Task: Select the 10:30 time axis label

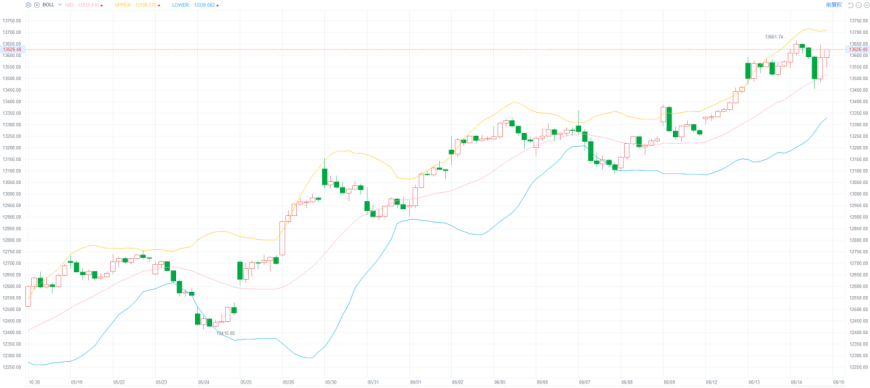Action: (x=33, y=382)
